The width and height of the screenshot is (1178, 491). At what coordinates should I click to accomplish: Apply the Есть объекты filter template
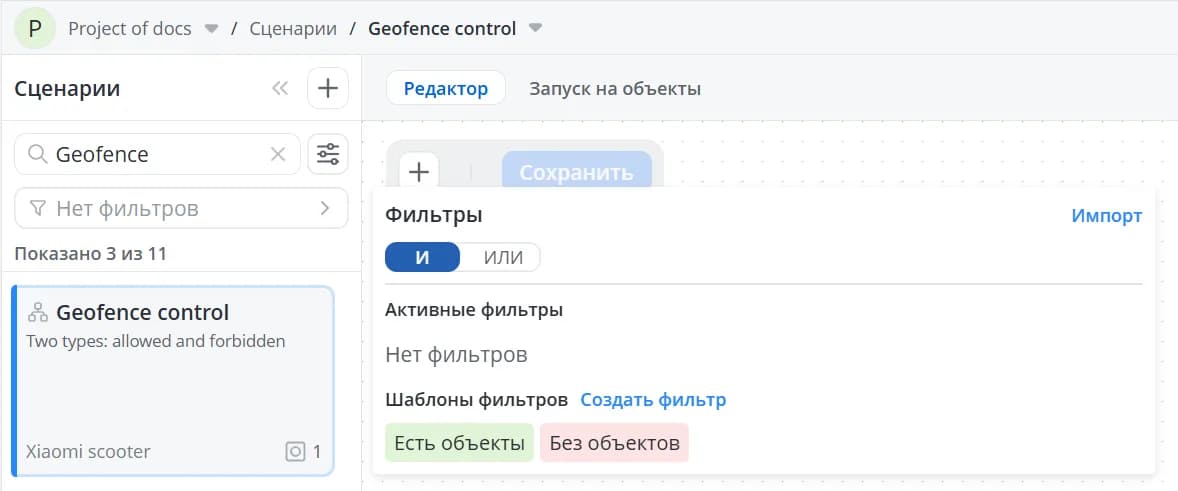459,443
